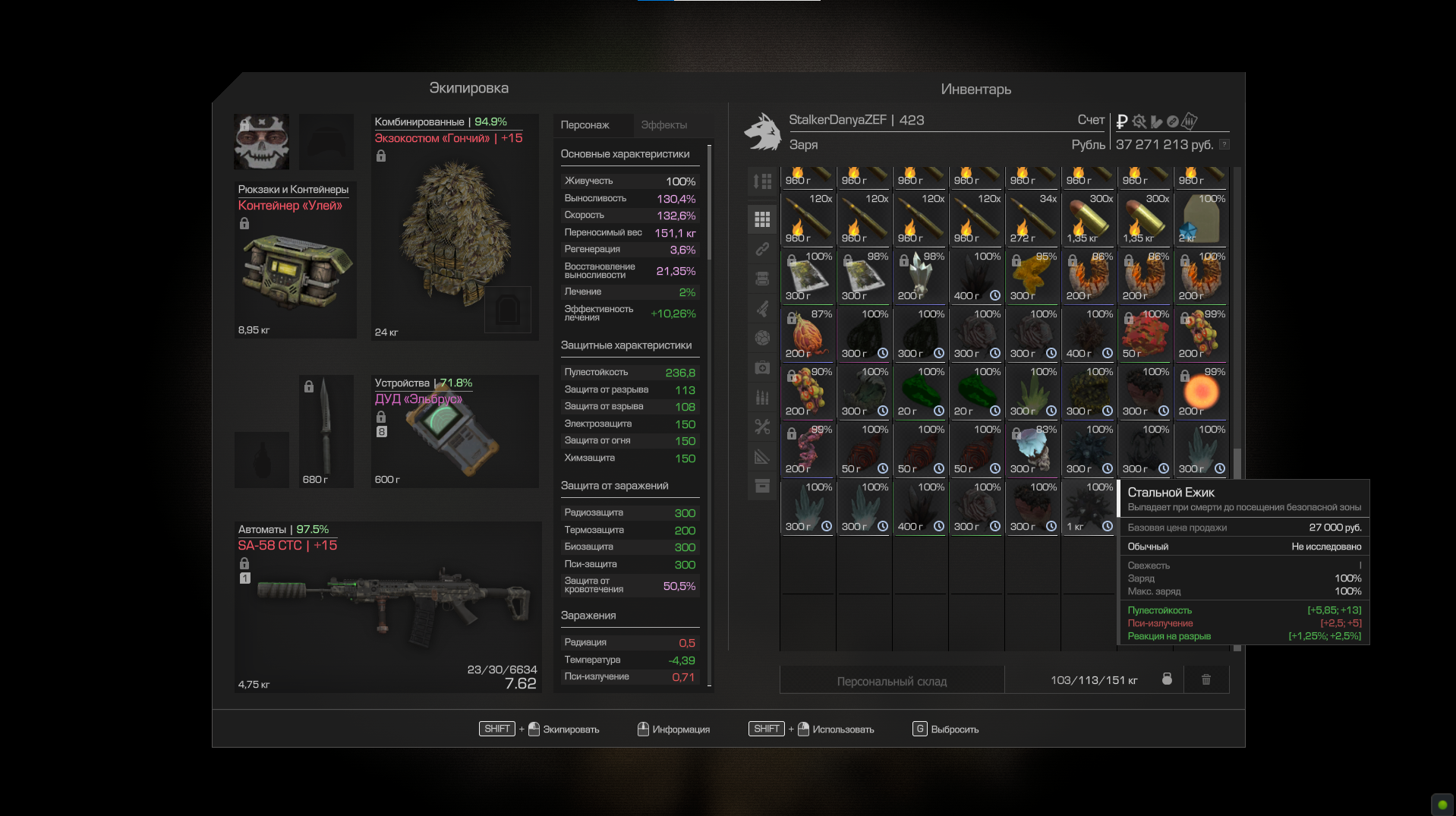1456x816 pixels.
Task: Click the Экипировать hint
Action: (539, 729)
